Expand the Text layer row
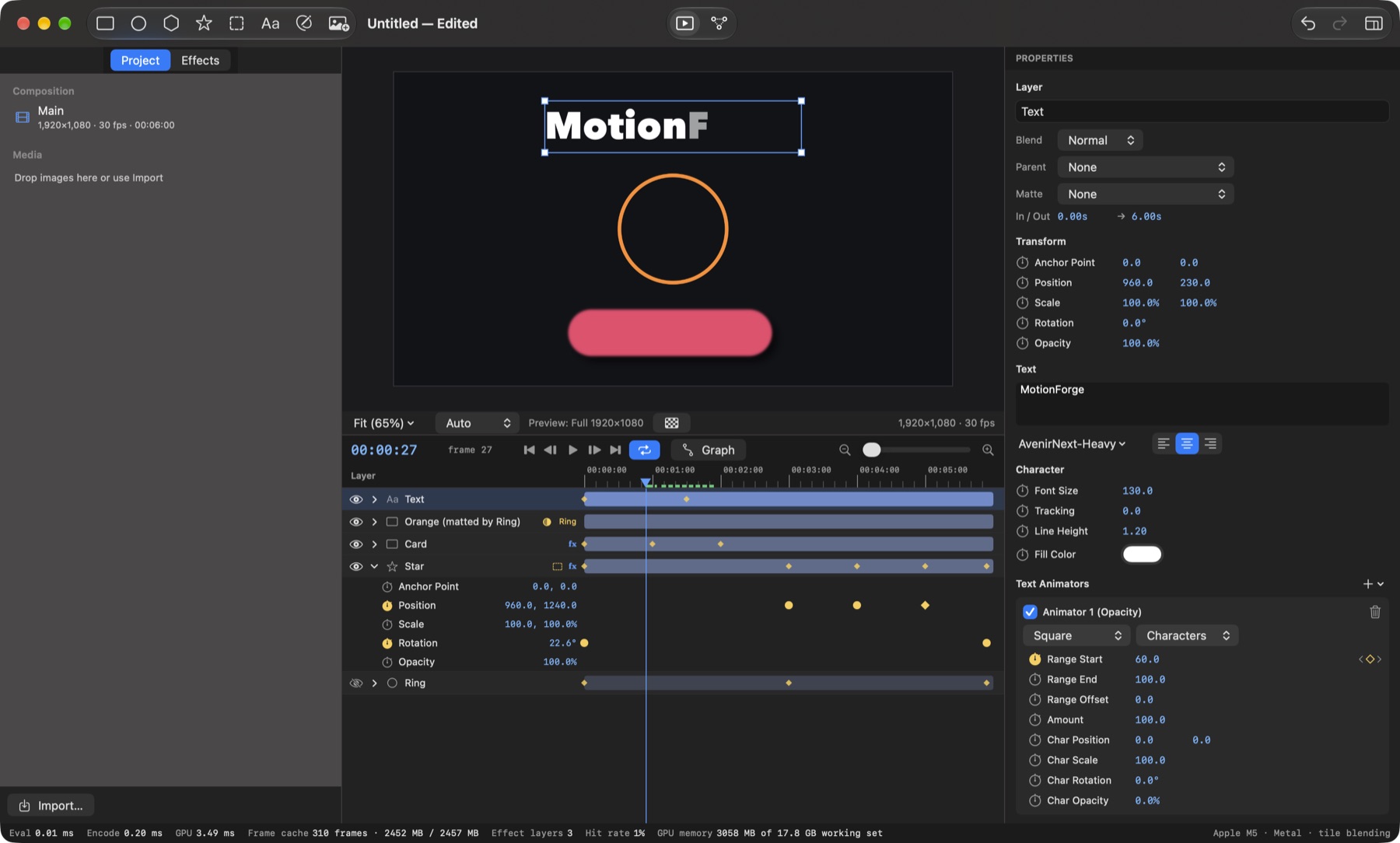This screenshot has height=843, width=1400. [x=374, y=499]
